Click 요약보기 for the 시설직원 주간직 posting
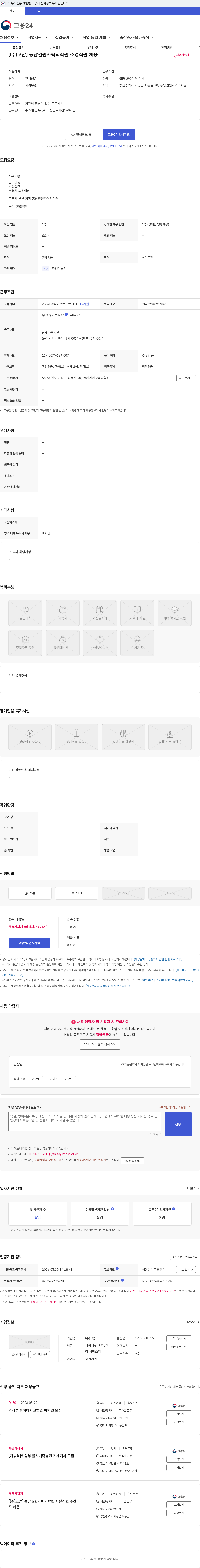The image size is (200, 1568). tap(179, 1505)
